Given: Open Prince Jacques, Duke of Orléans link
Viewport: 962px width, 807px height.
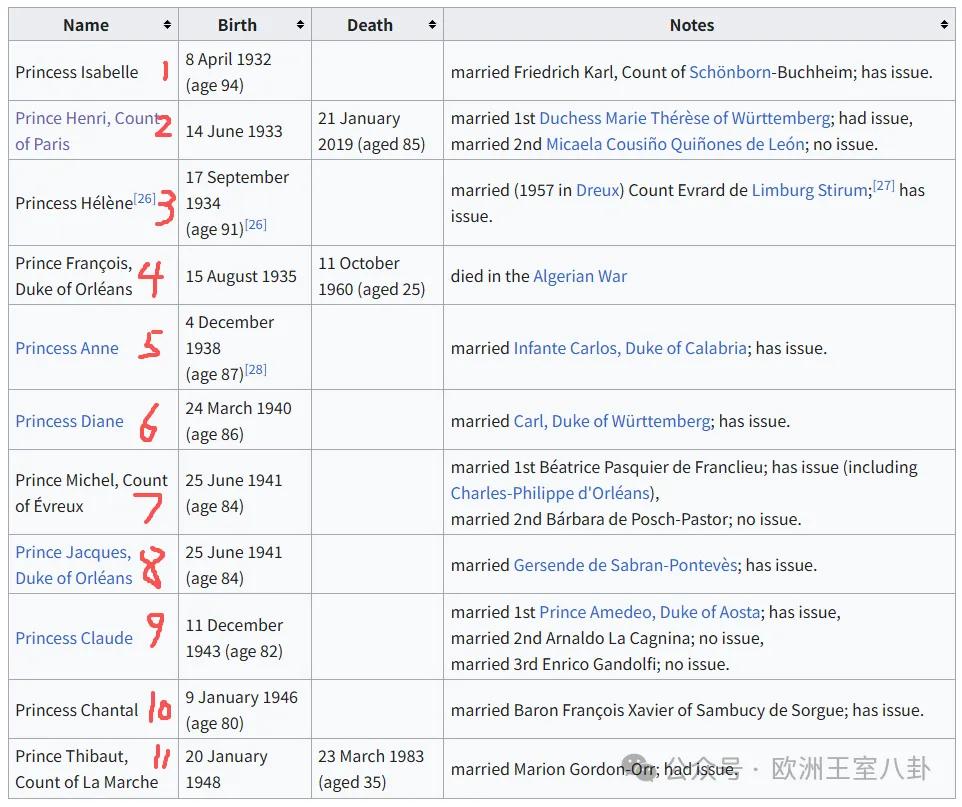Looking at the screenshot, I should tap(74, 565).
